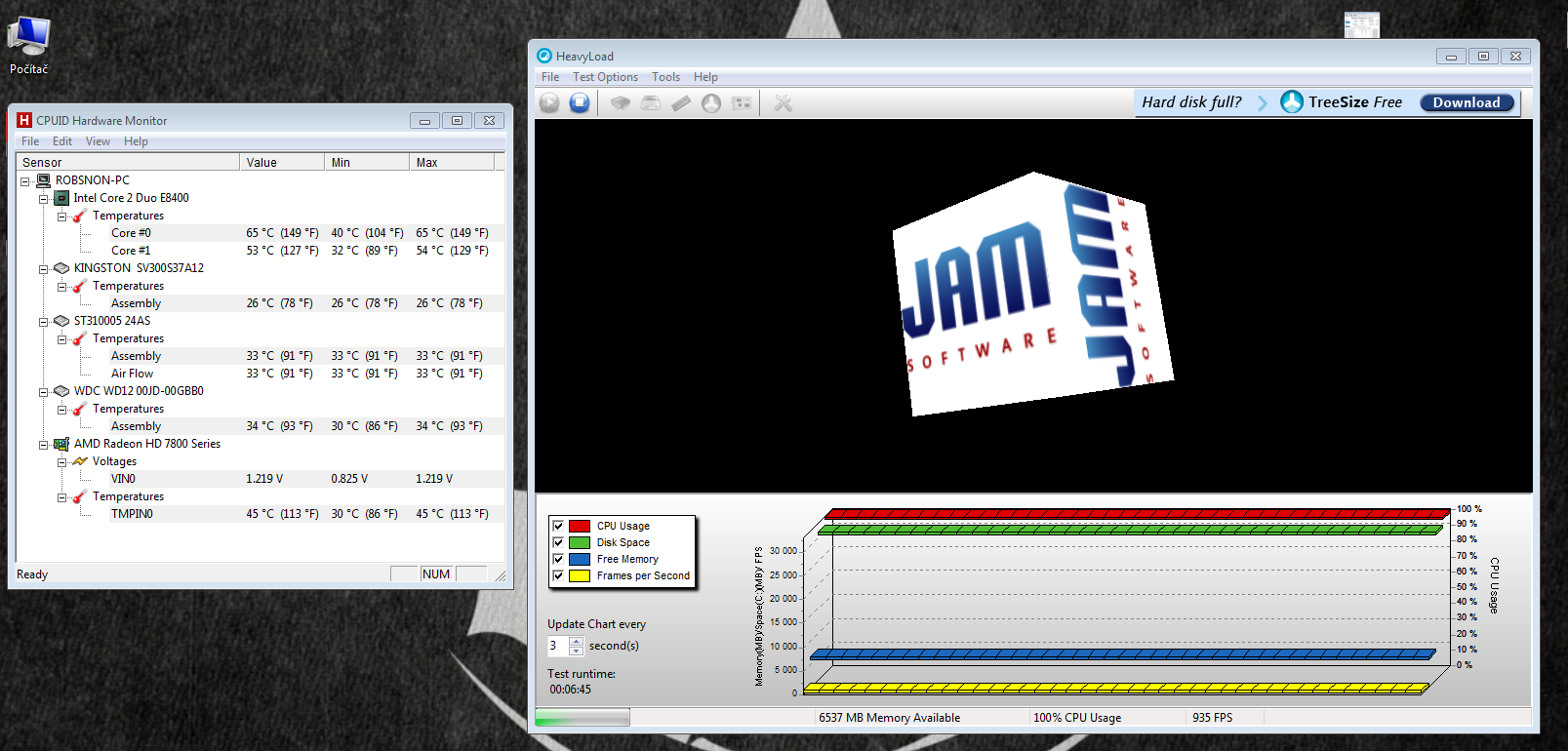Uncheck the CPU Usage chart checkbox
The height and width of the screenshot is (751, 1568).
(558, 526)
